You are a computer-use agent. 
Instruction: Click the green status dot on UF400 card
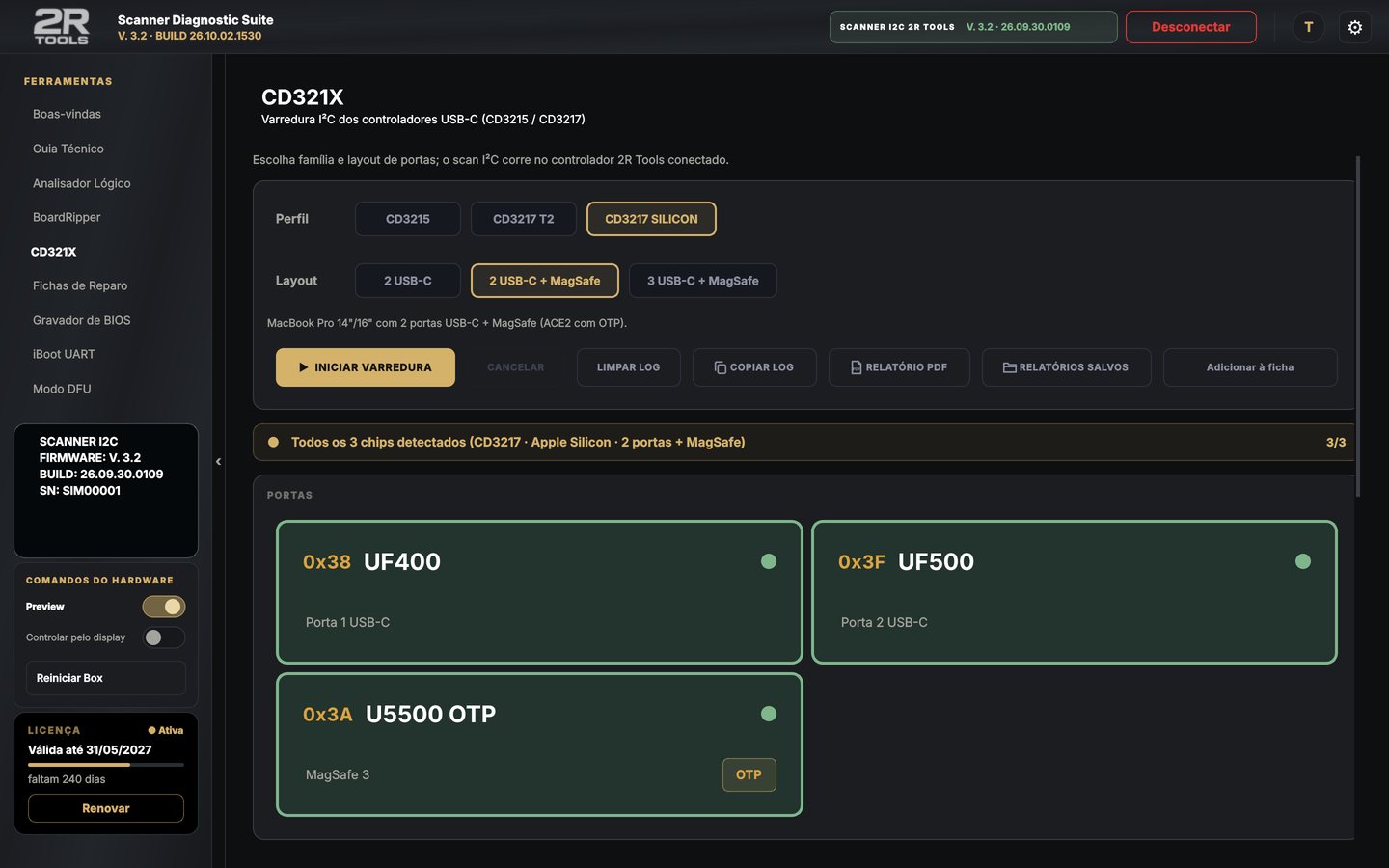tap(769, 561)
